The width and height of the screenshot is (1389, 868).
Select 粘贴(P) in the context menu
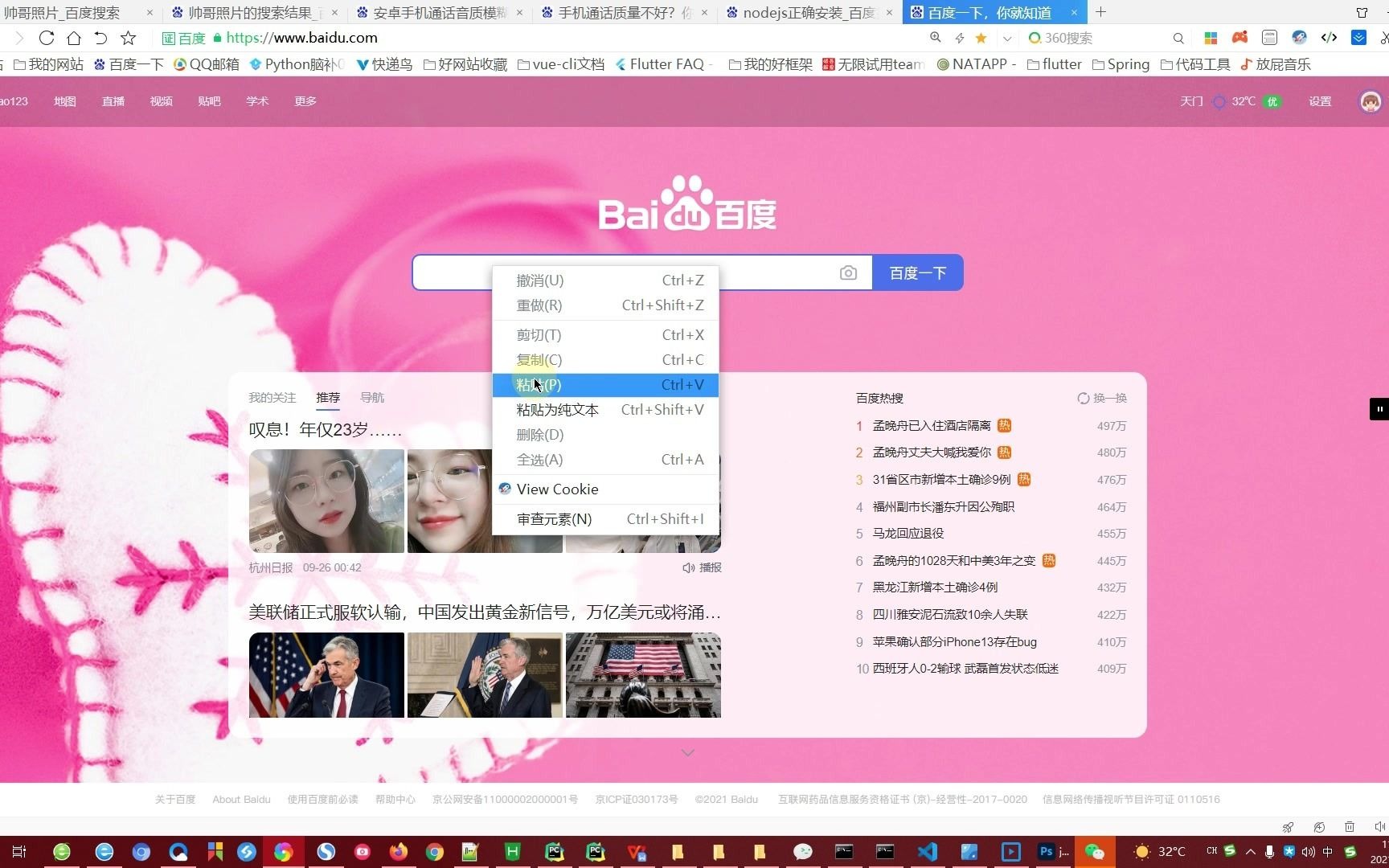pos(605,385)
